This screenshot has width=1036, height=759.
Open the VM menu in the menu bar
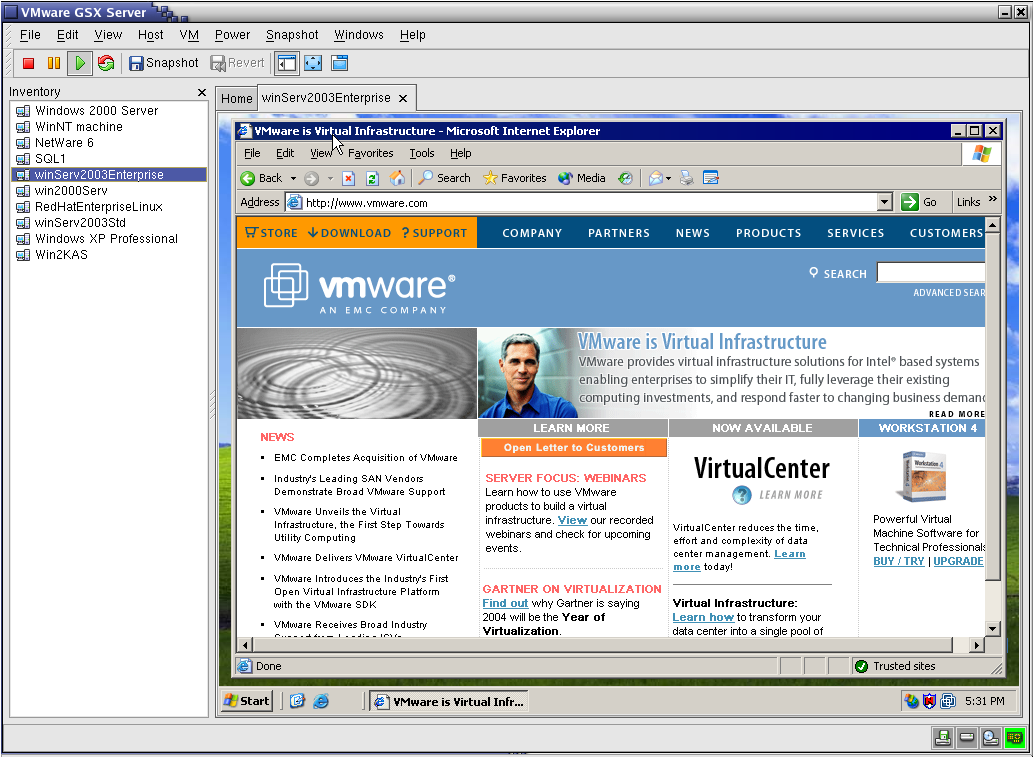[189, 34]
